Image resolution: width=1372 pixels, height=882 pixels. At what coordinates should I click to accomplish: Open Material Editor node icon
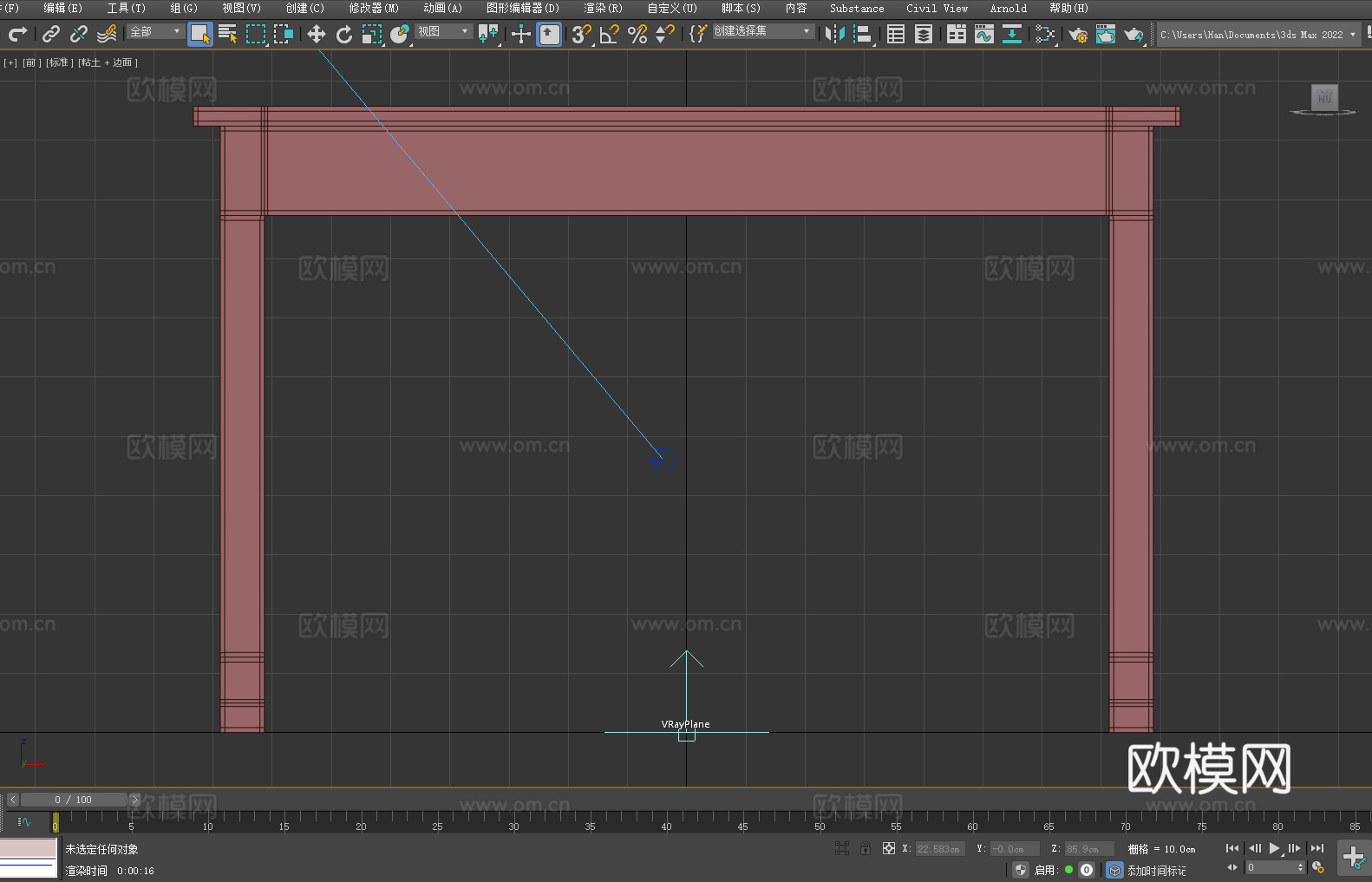(1045, 34)
